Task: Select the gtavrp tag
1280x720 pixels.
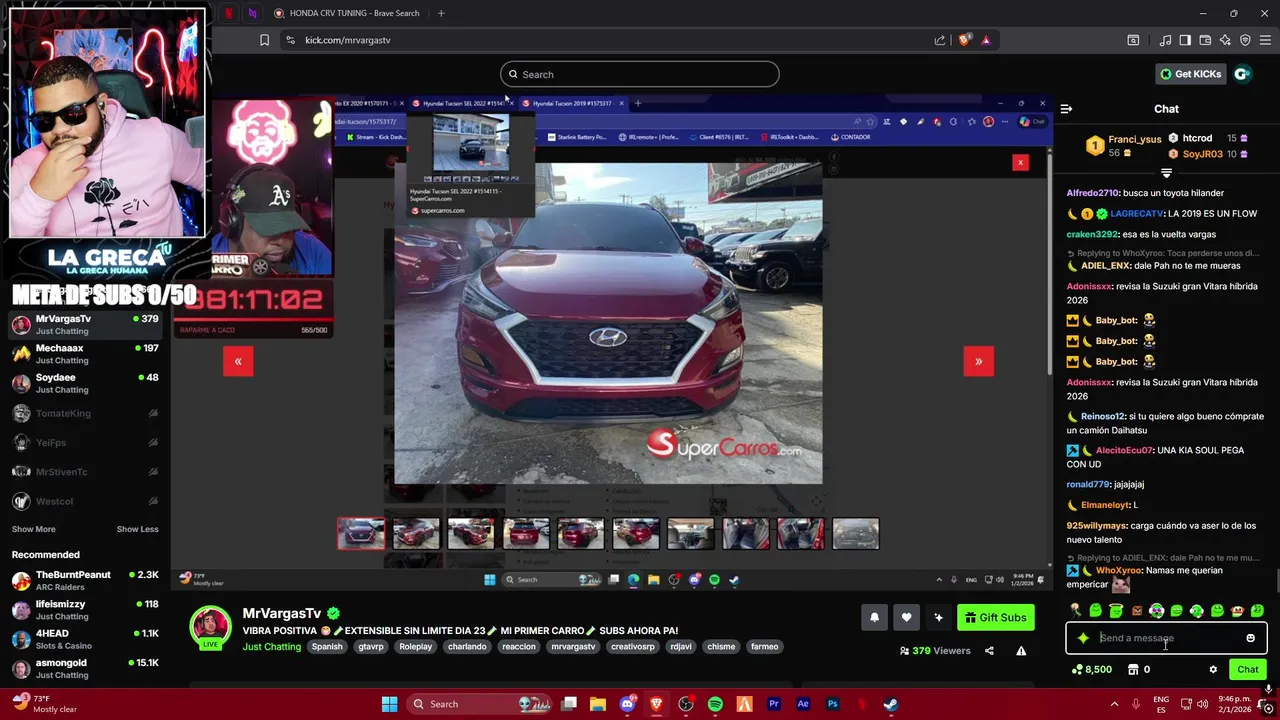Action: pyautogui.click(x=371, y=647)
